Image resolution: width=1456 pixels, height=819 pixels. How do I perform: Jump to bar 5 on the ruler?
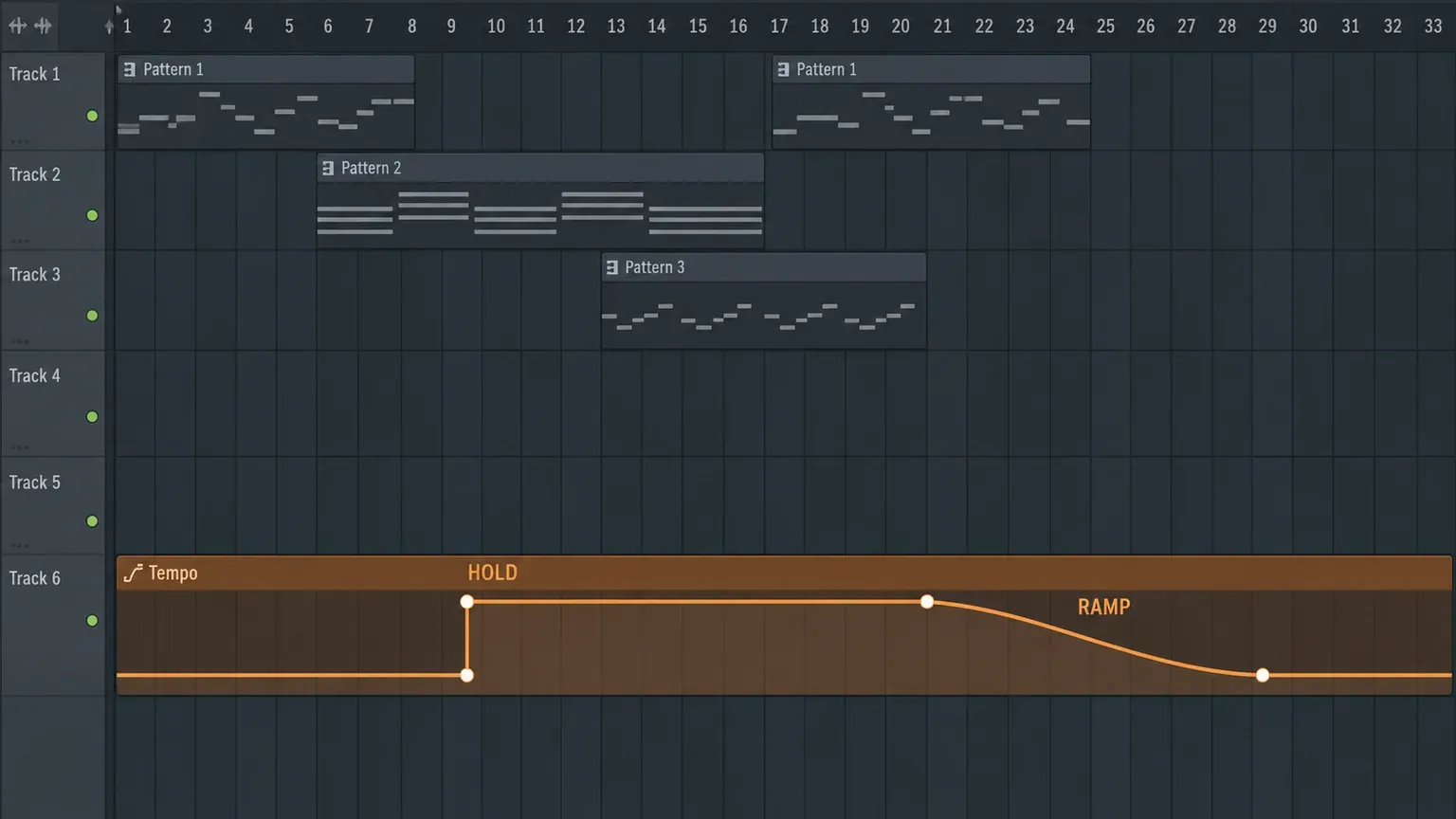pos(289,27)
